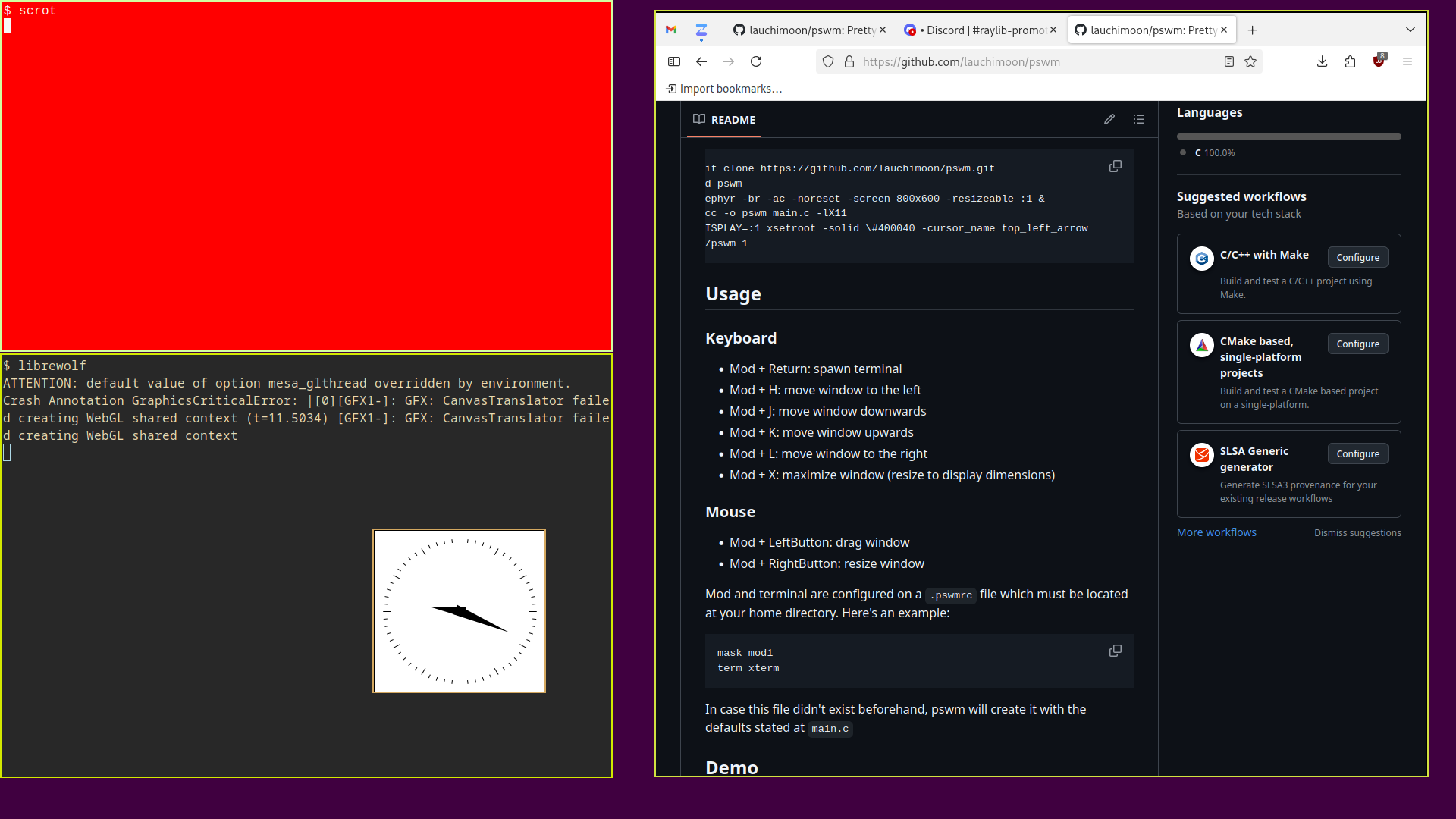
Task: Copy the .pswmrc example code block
Action: point(1115,651)
